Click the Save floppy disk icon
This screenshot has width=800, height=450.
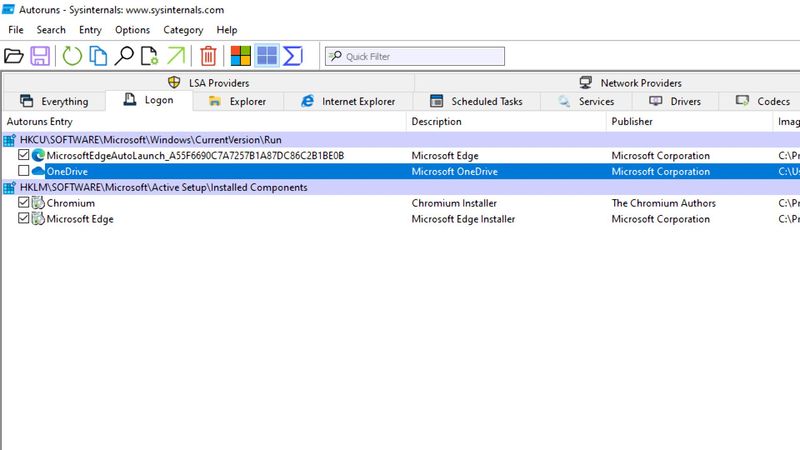(40, 56)
